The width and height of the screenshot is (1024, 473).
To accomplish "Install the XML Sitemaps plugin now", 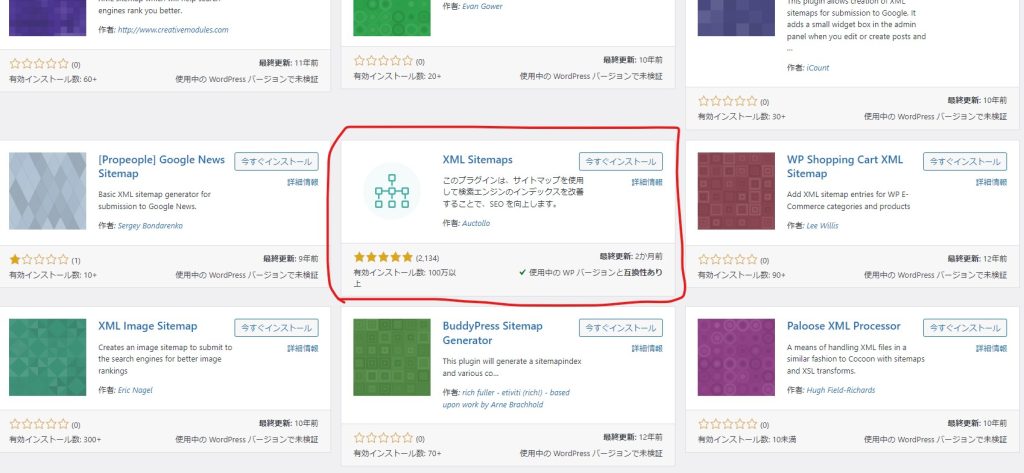I will pos(620,161).
